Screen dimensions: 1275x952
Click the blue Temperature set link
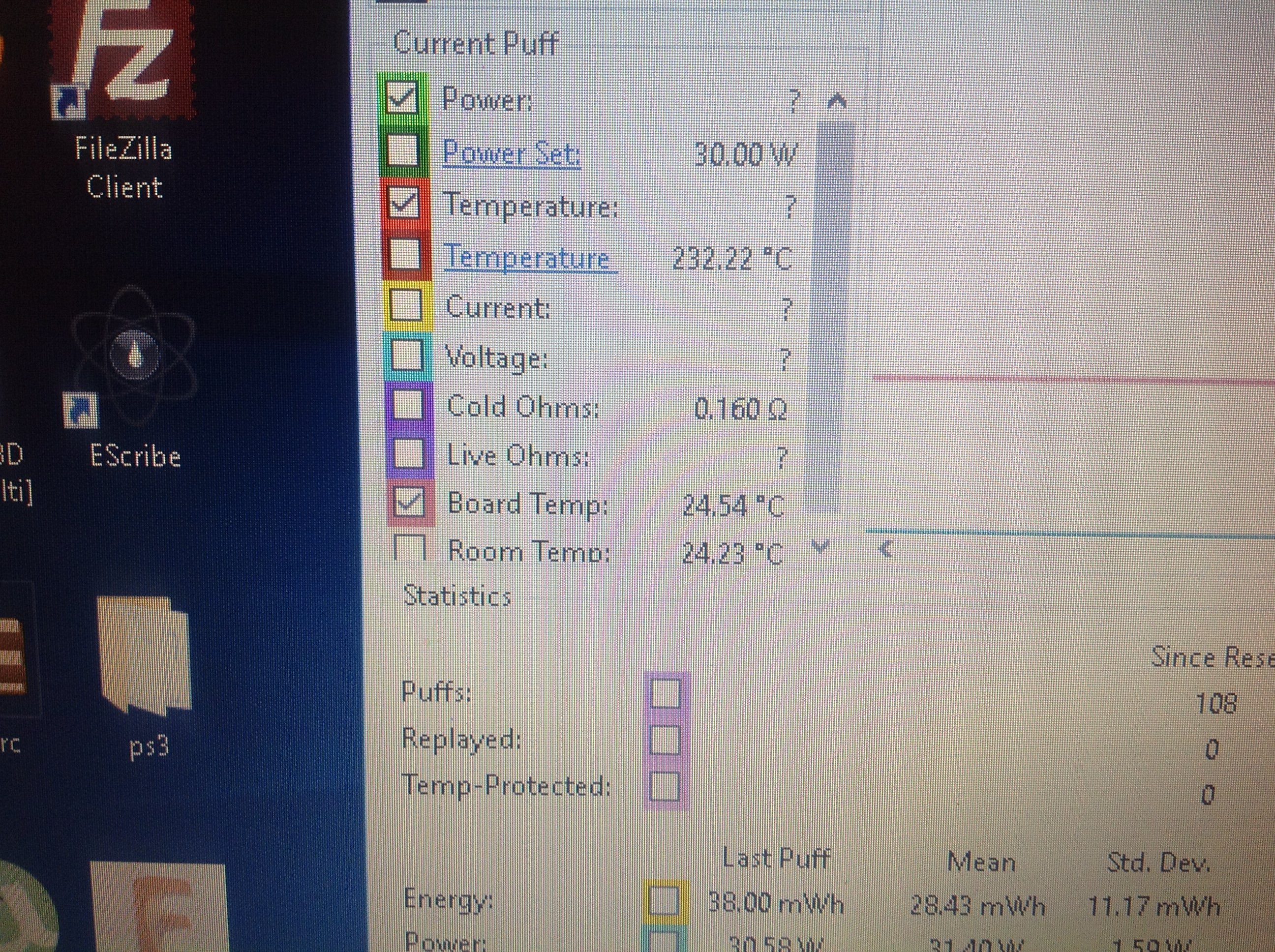[x=528, y=258]
